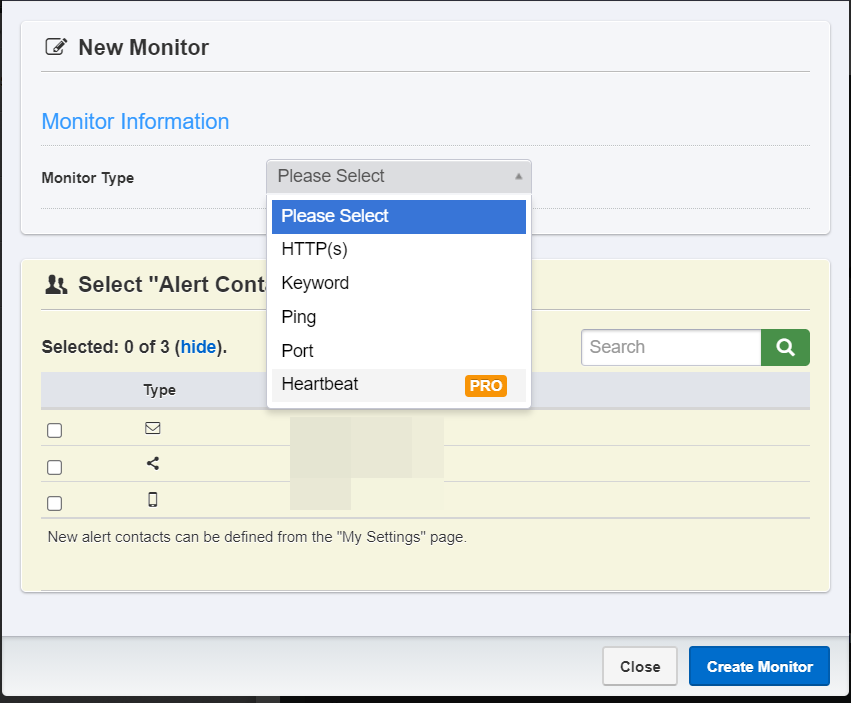
Task: Focus the alert contacts Search field
Action: click(x=671, y=347)
